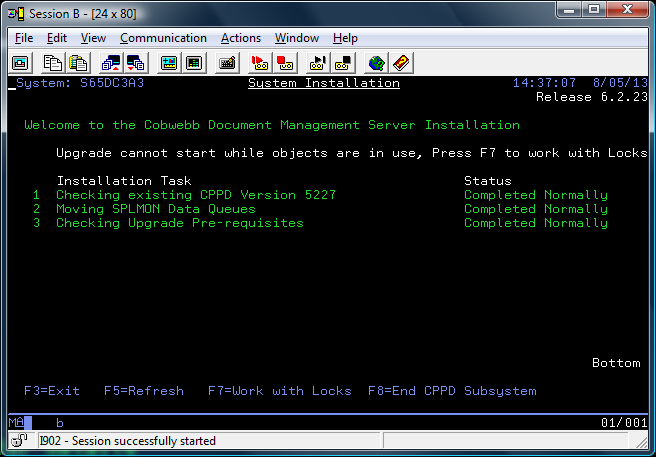
Task: Click task 'Checking Upgrade Pre-requisites'
Action: [x=180, y=223]
